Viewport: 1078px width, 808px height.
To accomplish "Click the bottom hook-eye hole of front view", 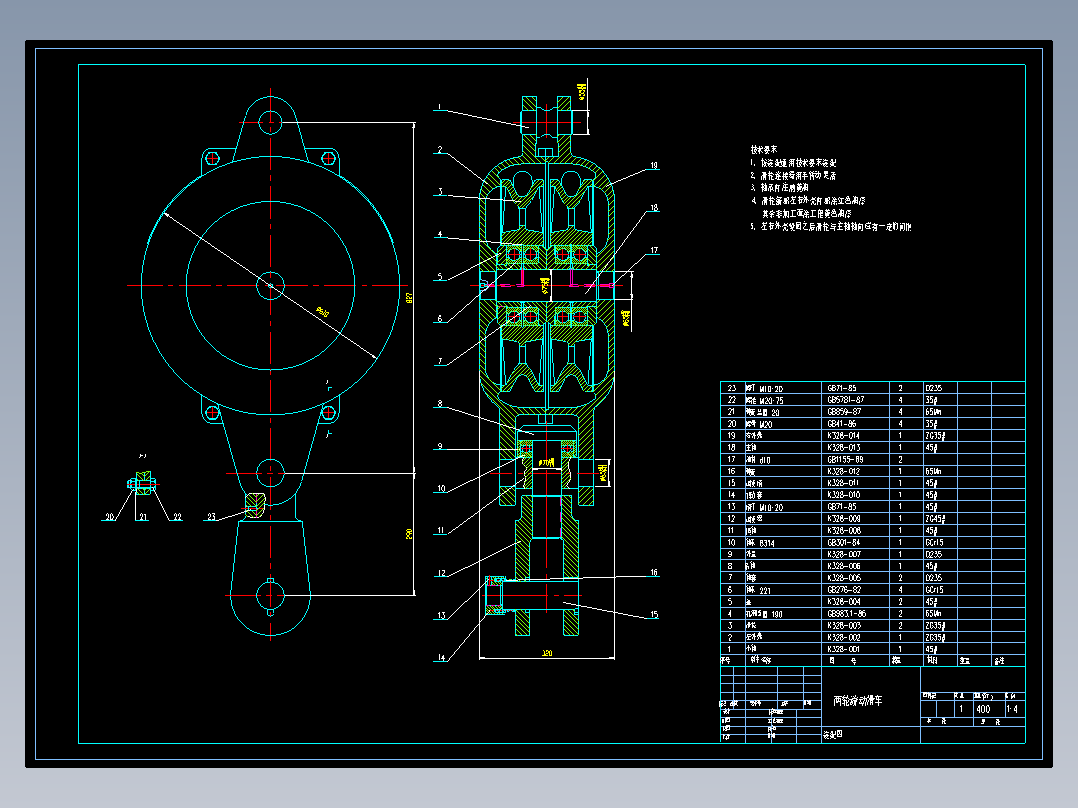I will [270, 595].
